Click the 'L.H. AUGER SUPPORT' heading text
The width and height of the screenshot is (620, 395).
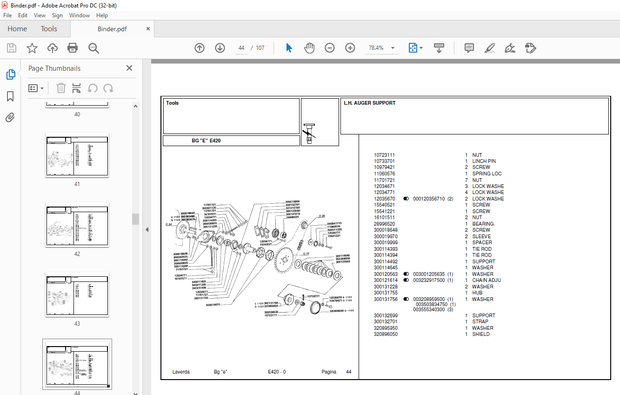[x=369, y=103]
